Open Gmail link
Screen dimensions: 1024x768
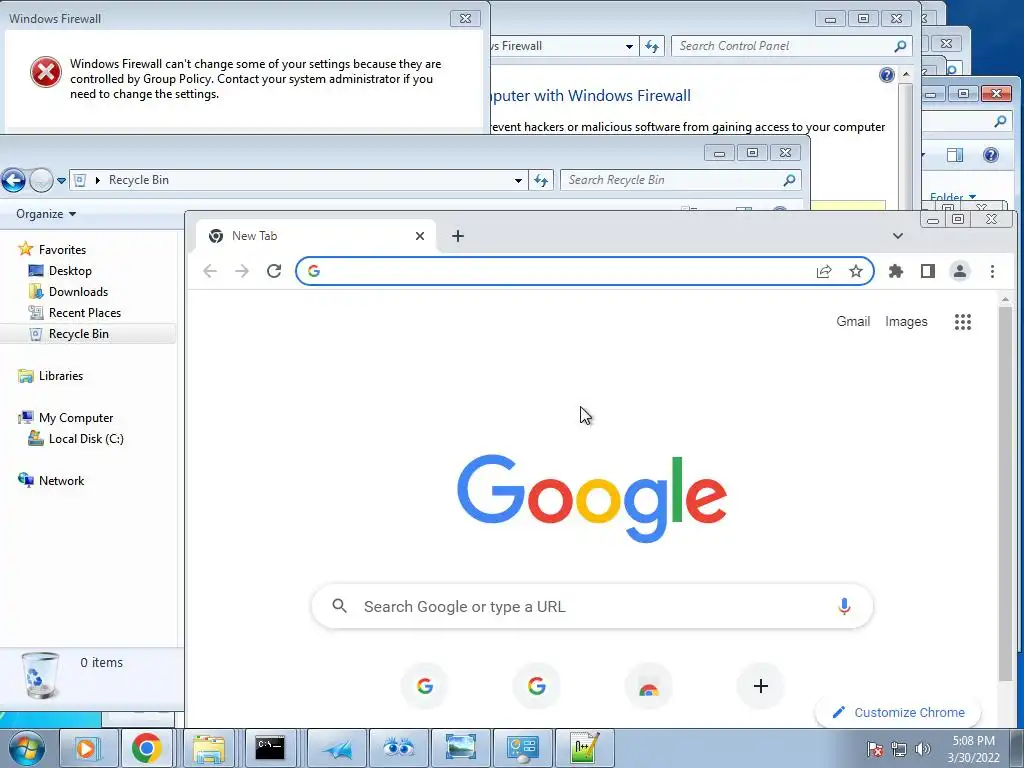point(853,321)
